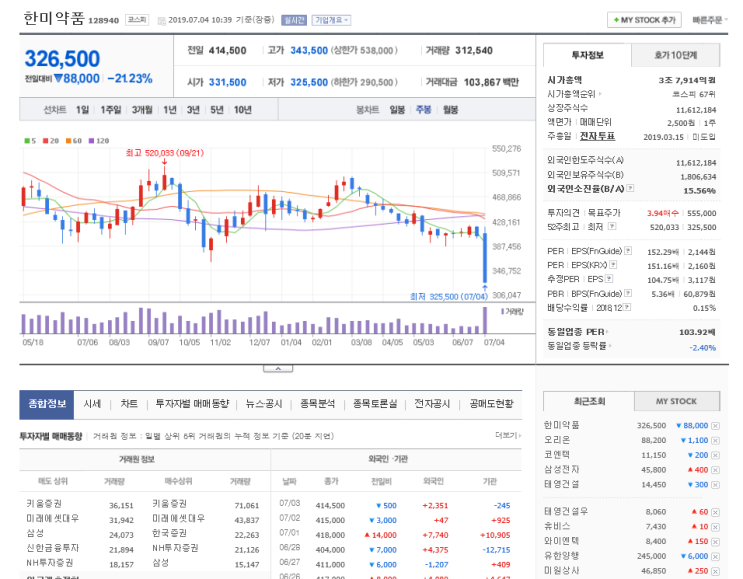Switch candle chart to 월봉
The width and height of the screenshot is (743, 579).
coord(451,110)
